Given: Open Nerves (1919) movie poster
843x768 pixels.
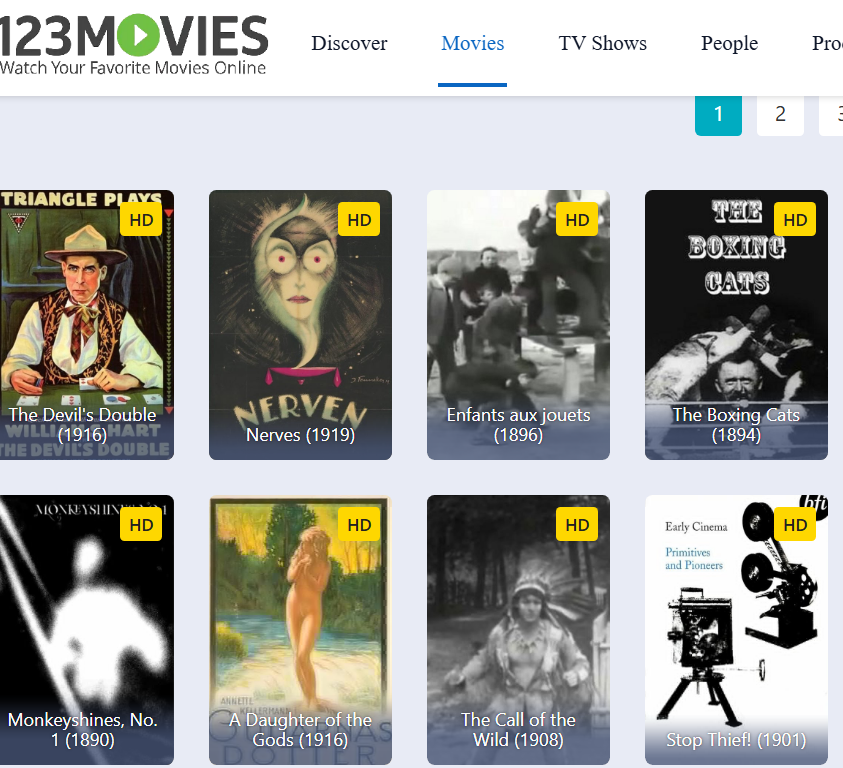Looking at the screenshot, I should point(300,324).
